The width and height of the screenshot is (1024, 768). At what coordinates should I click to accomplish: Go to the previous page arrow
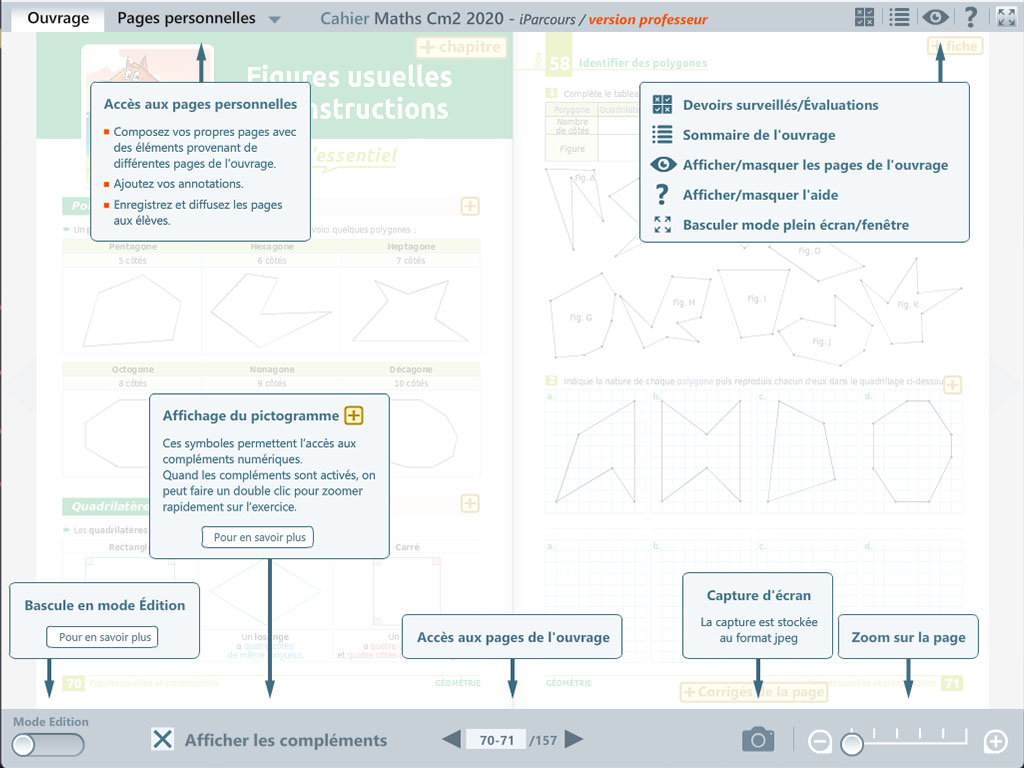point(452,740)
